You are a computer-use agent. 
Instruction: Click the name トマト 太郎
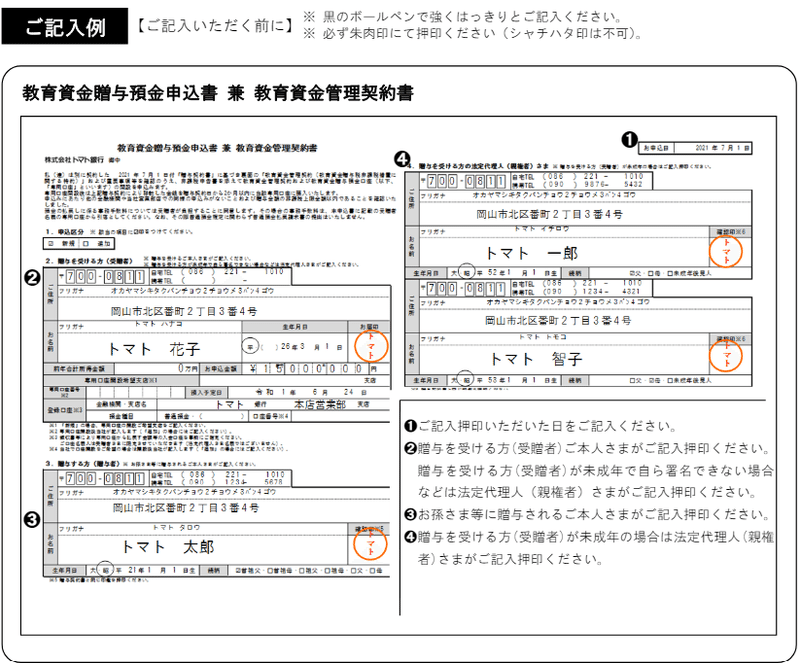[168, 547]
